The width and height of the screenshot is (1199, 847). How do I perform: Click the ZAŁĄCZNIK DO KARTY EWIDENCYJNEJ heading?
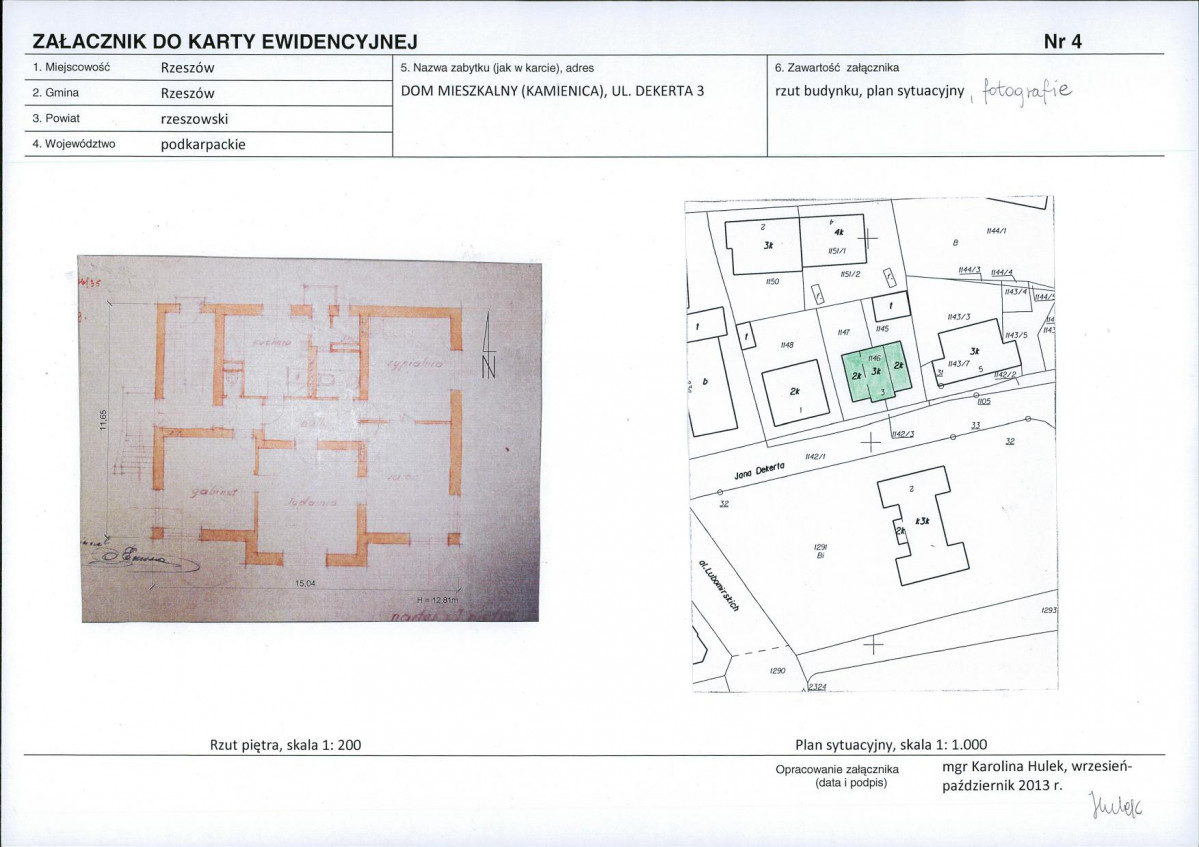coord(225,42)
